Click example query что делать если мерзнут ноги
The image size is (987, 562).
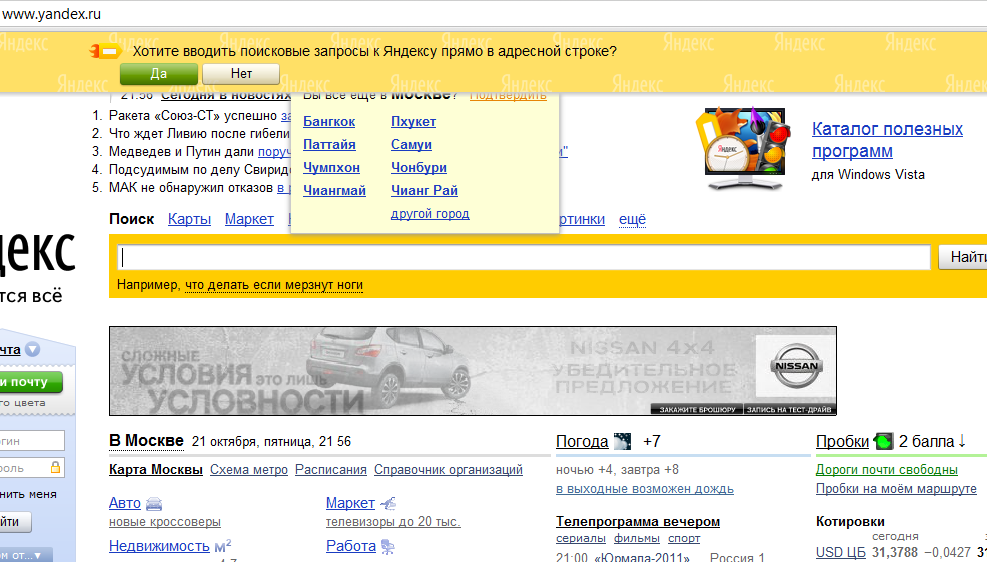(x=274, y=285)
